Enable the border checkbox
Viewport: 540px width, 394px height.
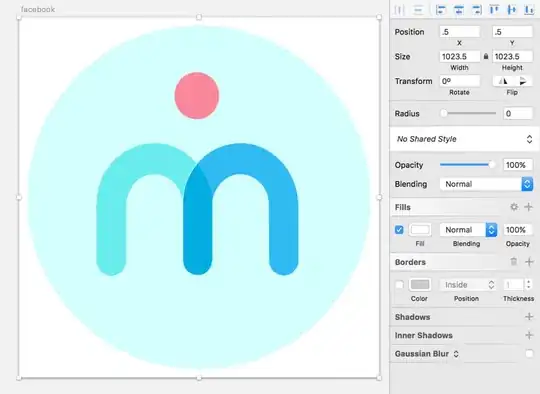click(x=399, y=284)
